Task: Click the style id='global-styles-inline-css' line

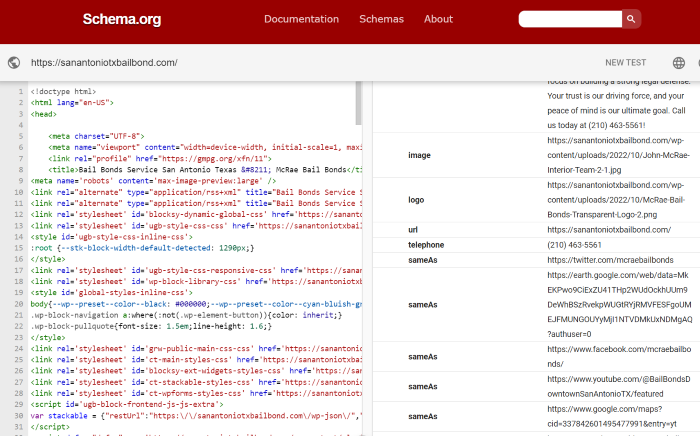Action: [112, 293]
